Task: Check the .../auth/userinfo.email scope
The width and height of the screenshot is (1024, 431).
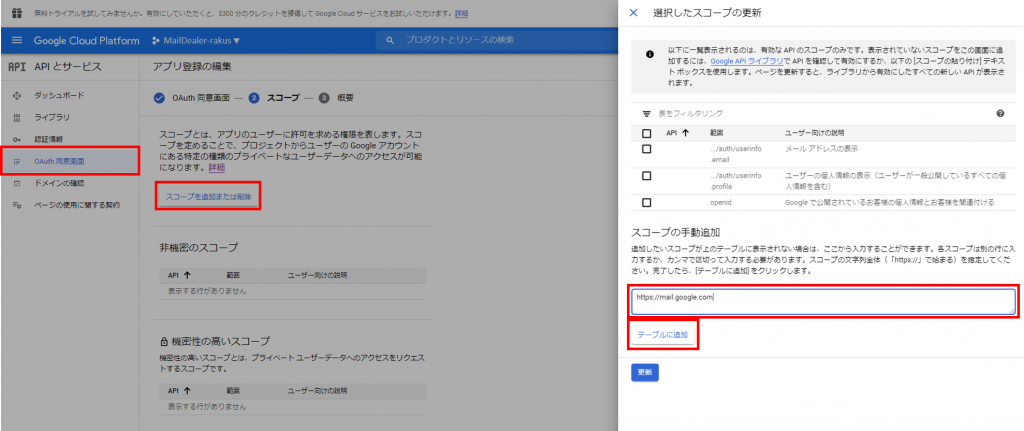Action: point(647,149)
